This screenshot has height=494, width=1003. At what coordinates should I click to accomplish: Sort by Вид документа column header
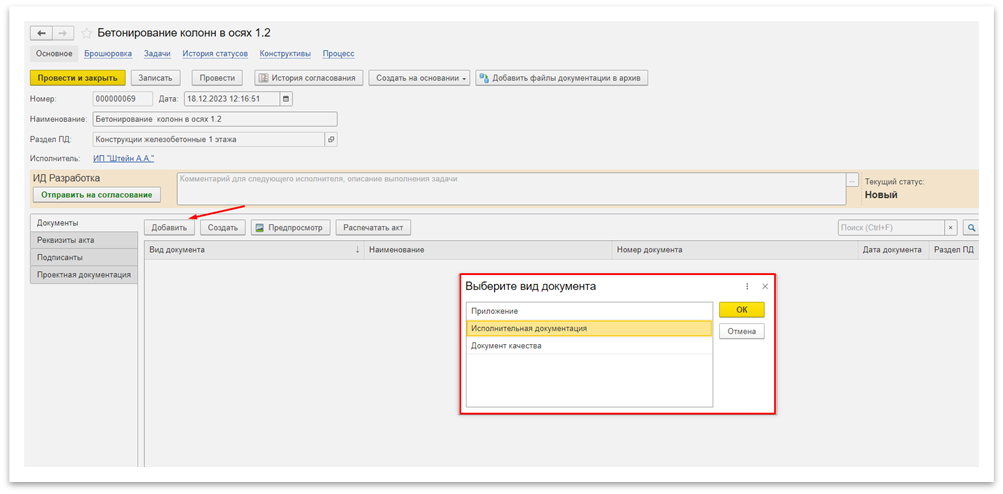252,249
